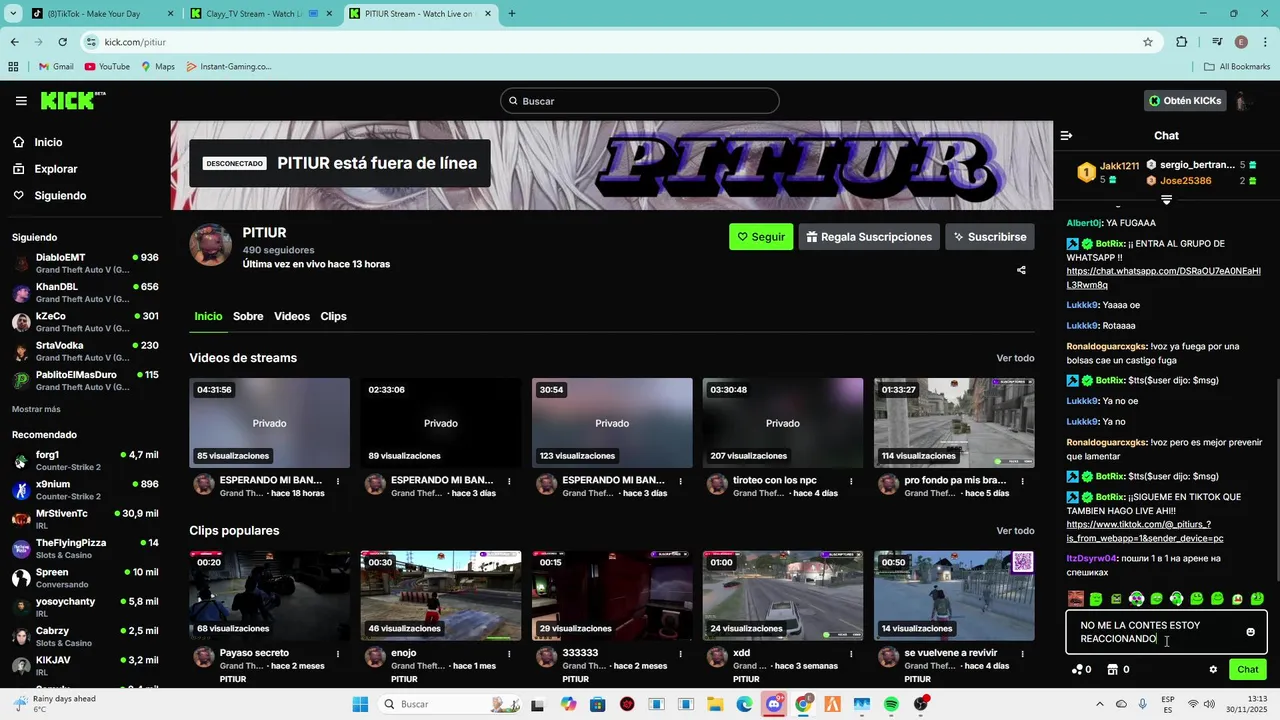1280x720 pixels.
Task: Open chat settings gear icon
Action: coord(1213,670)
